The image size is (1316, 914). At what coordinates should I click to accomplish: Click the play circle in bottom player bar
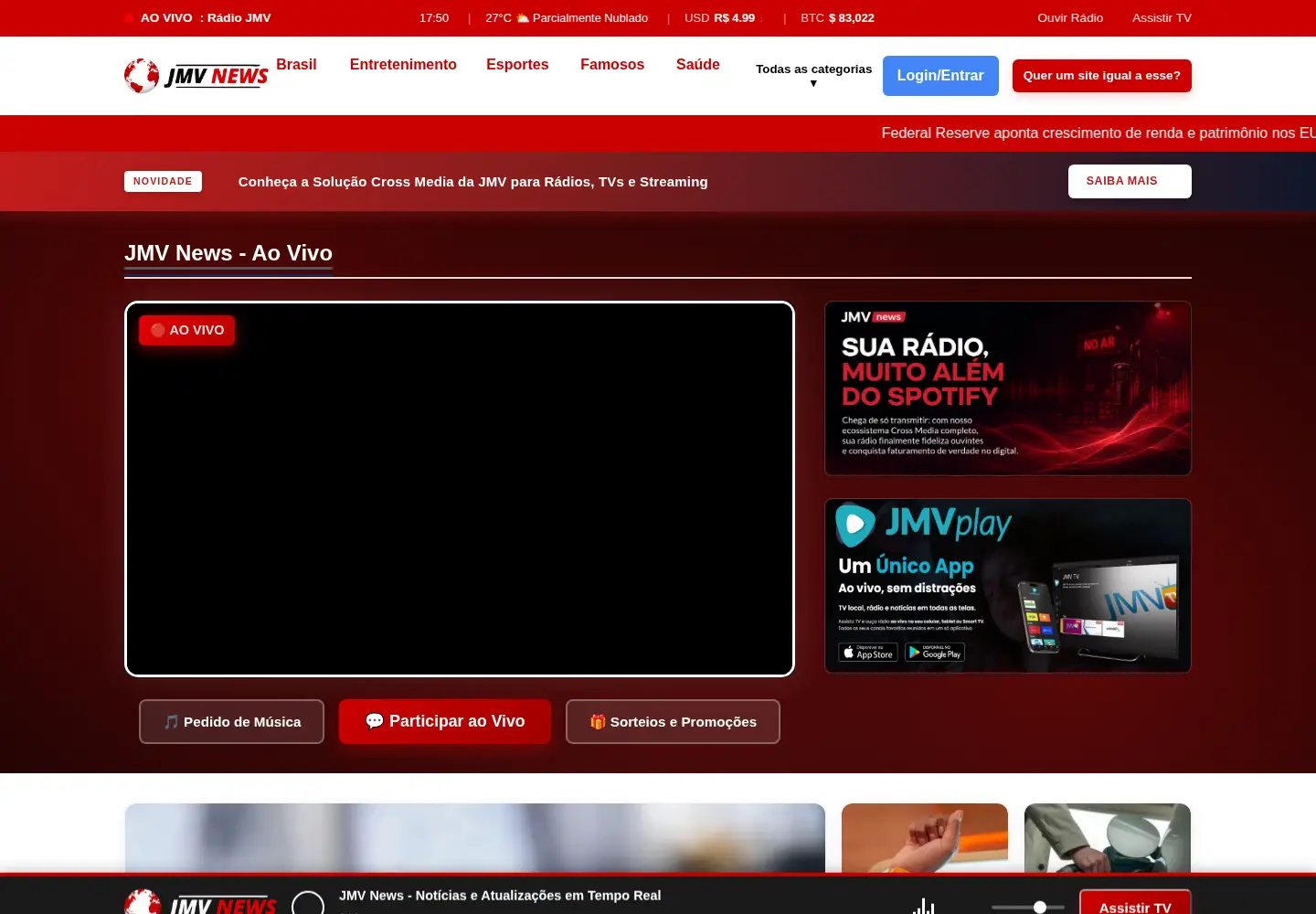308,904
